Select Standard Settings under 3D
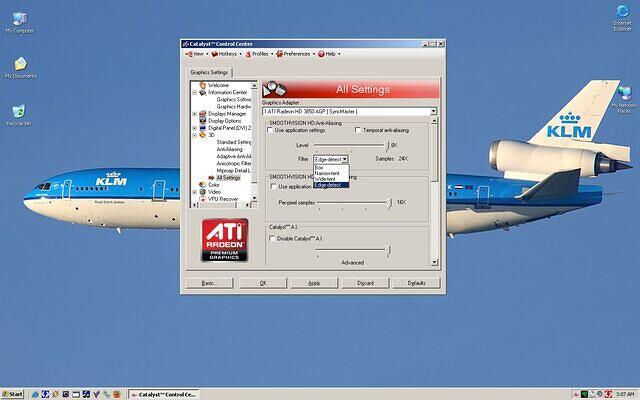The width and height of the screenshot is (640, 400). tap(233, 142)
